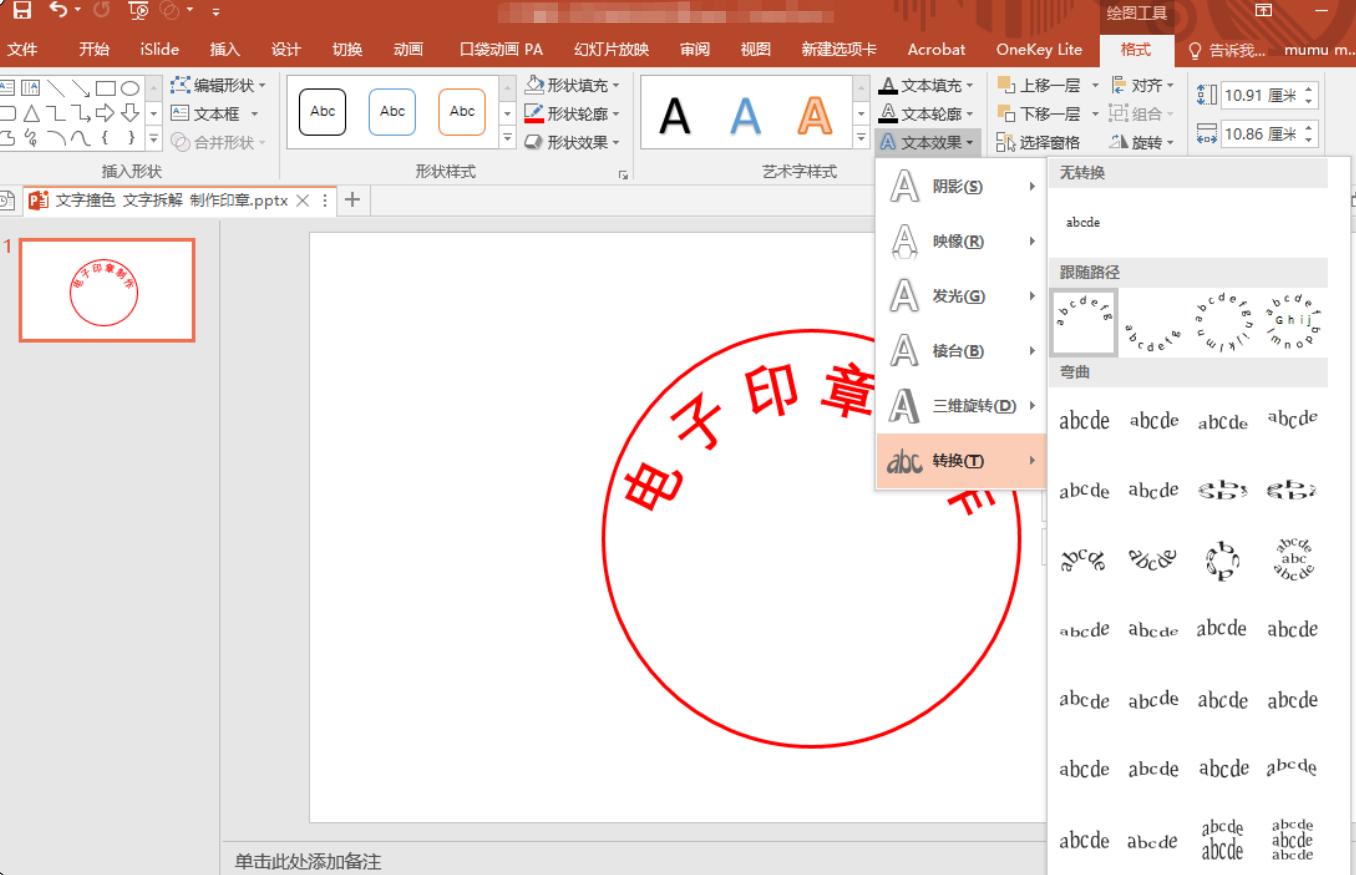Open the 对齐 (Align) dropdown
The height and width of the screenshot is (875, 1356).
(1138, 85)
